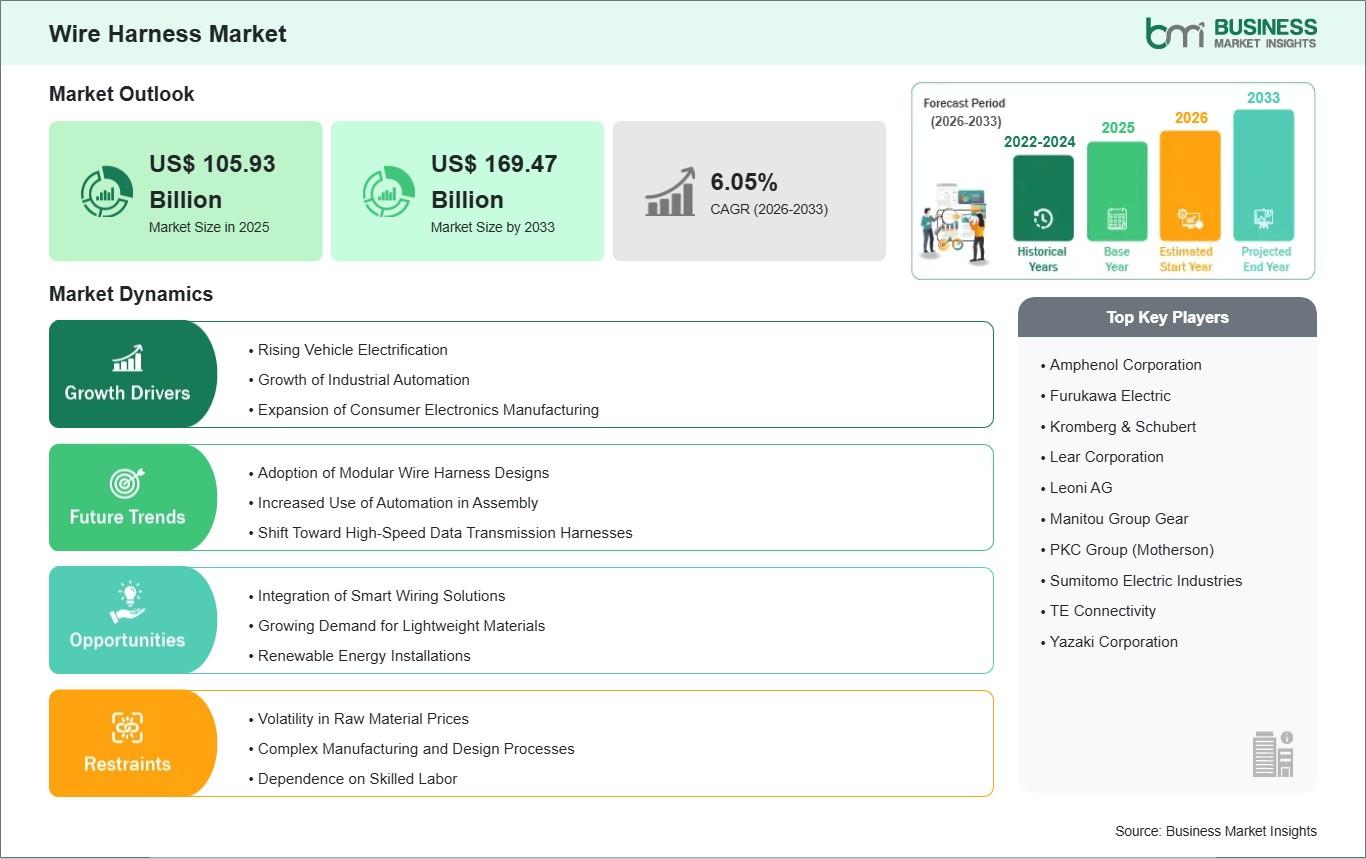
Task: Click the Historical Years clock icon
Action: [1043, 218]
